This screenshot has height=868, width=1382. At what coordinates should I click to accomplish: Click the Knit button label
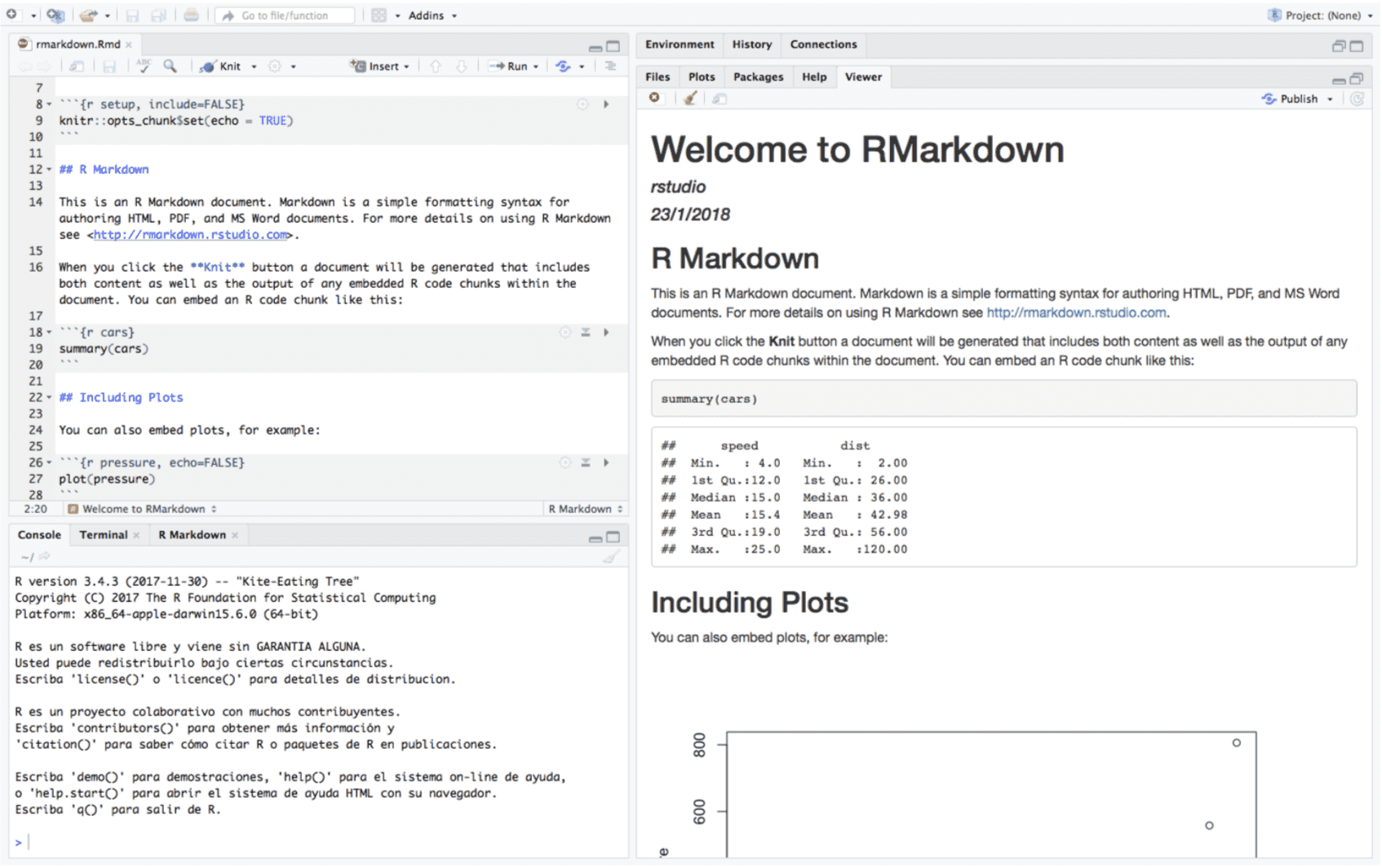tap(230, 67)
